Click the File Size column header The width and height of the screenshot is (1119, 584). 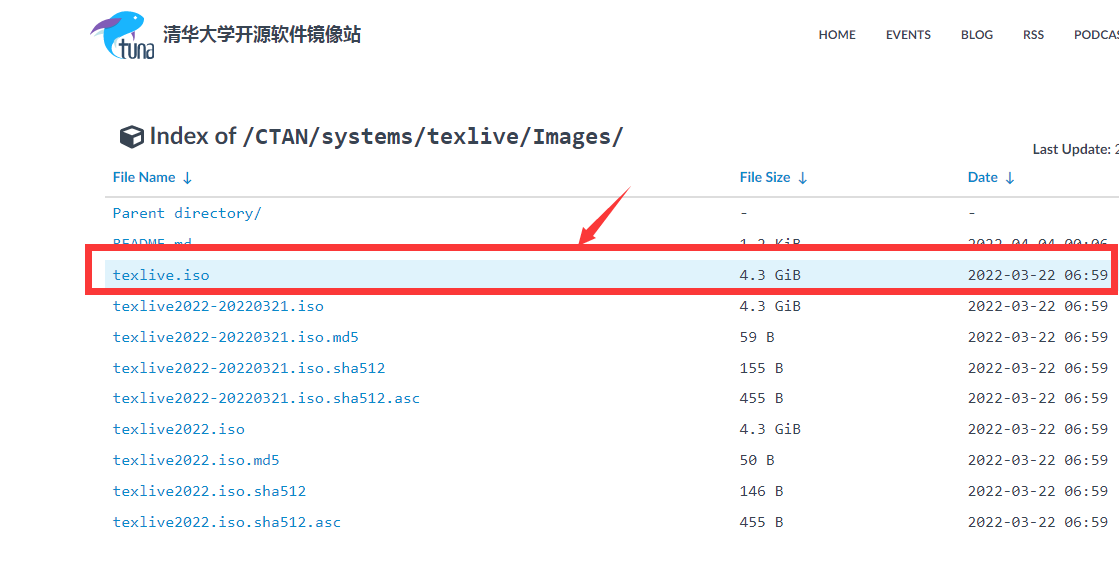pyautogui.click(x=765, y=177)
